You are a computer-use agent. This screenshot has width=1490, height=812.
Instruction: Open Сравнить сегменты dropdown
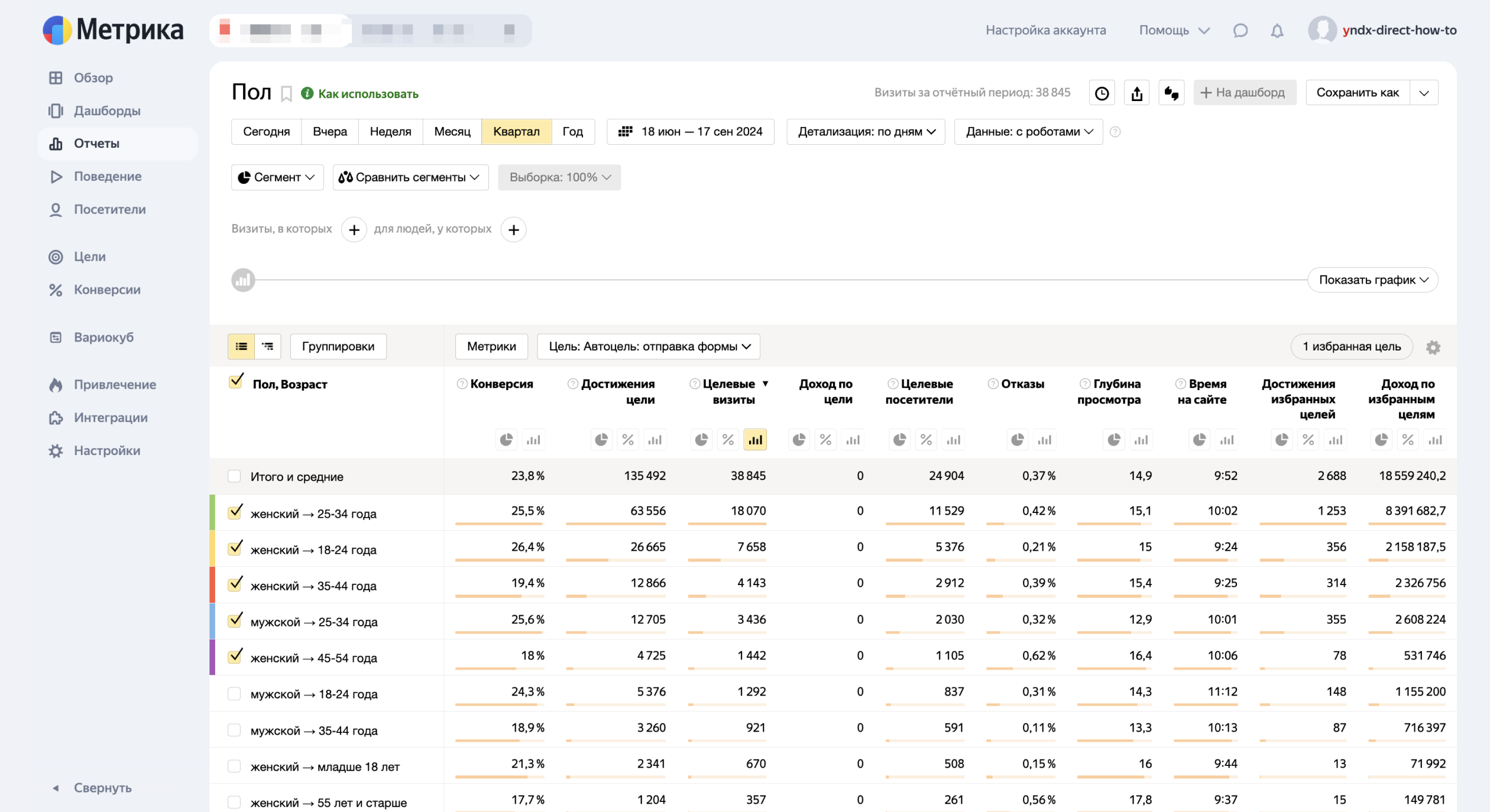coord(410,177)
